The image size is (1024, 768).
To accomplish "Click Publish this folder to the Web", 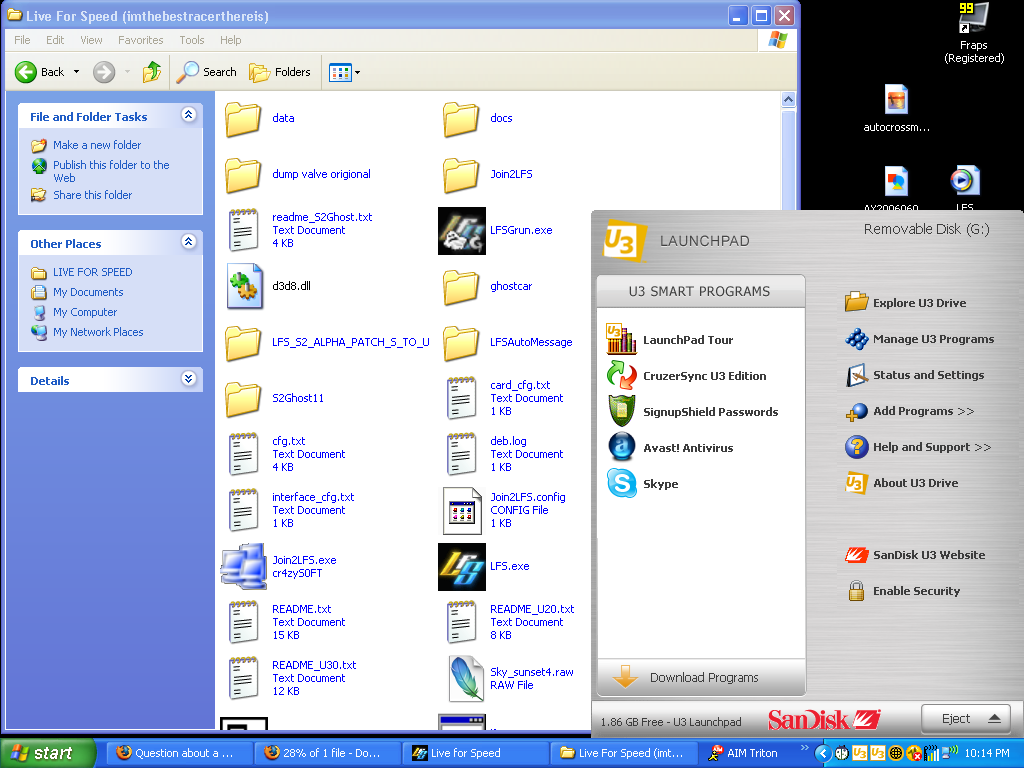I will [111, 171].
